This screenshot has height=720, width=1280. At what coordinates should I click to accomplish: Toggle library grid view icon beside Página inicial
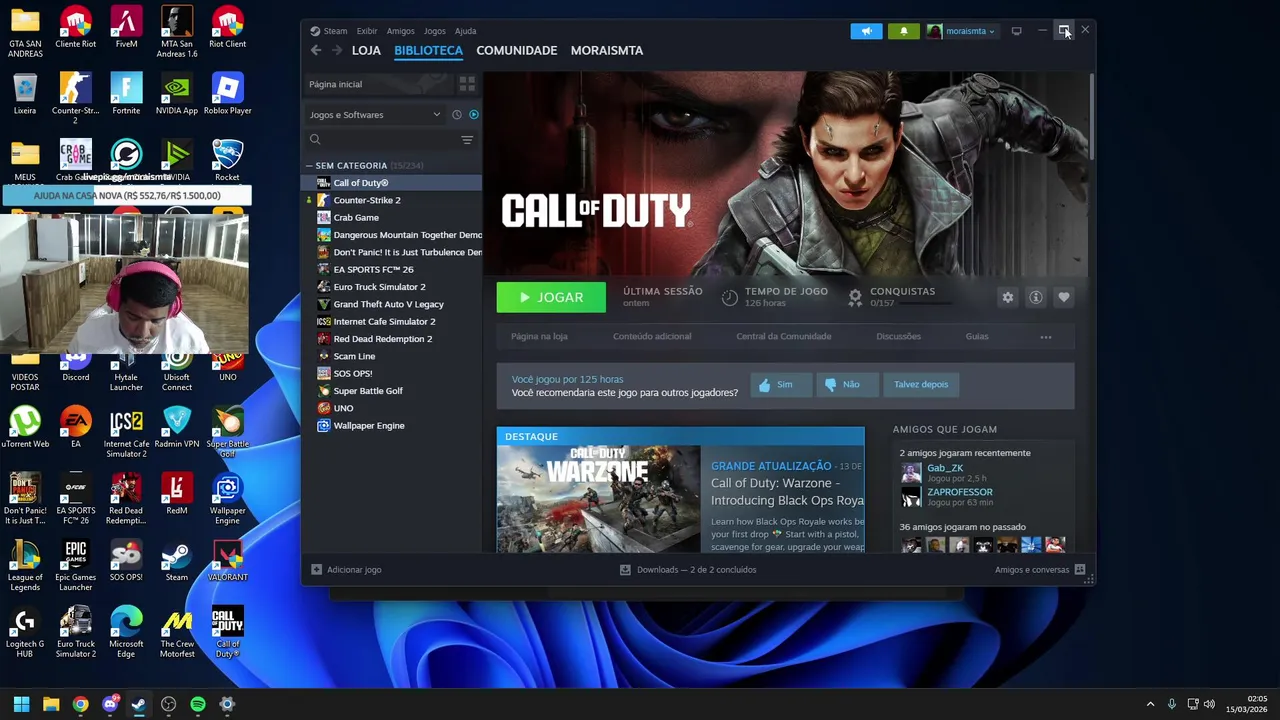pos(467,84)
